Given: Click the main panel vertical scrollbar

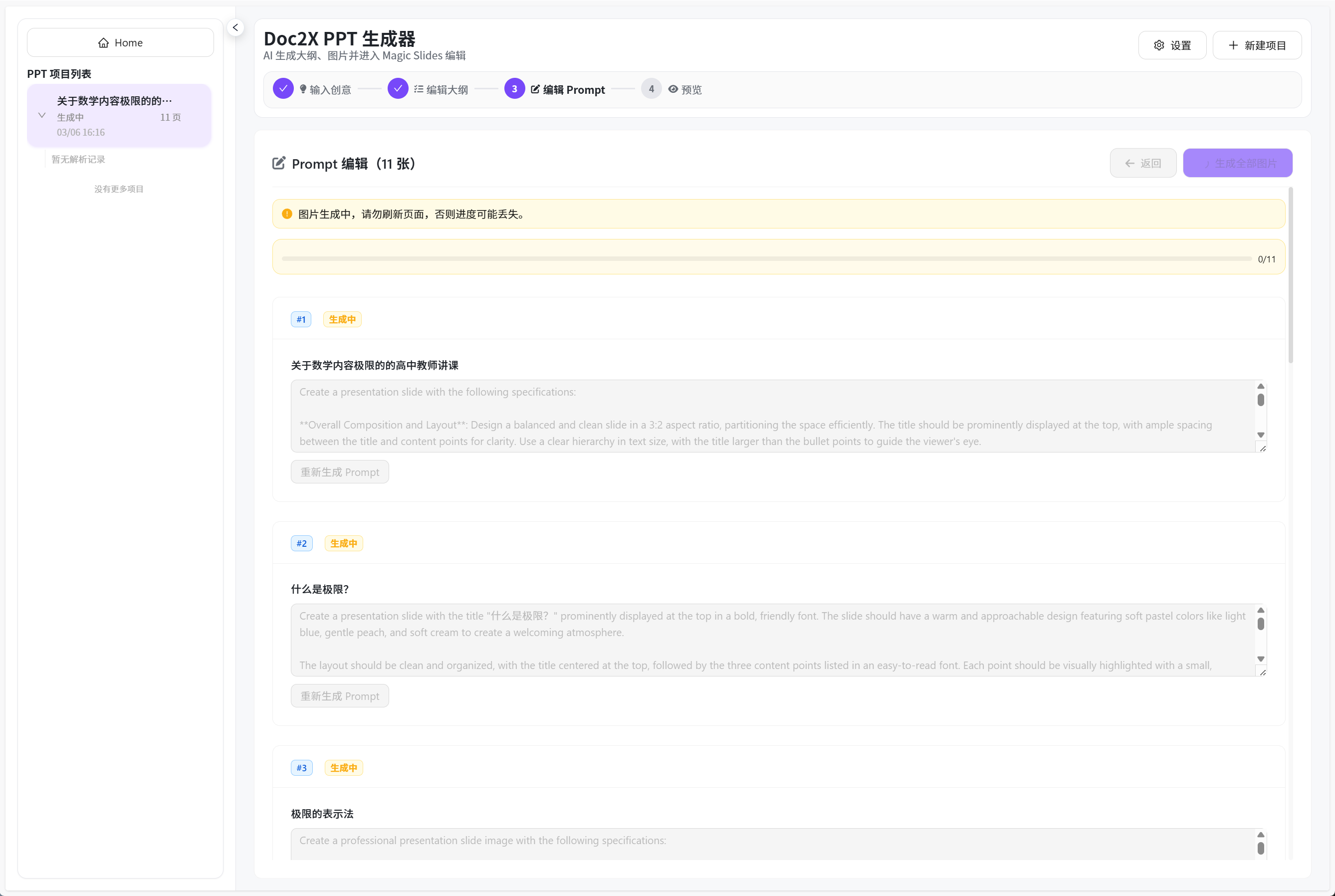Looking at the screenshot, I should [1291, 274].
